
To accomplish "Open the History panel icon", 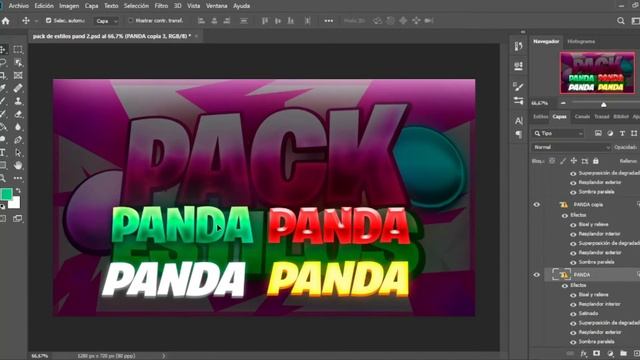I will [x=518, y=47].
